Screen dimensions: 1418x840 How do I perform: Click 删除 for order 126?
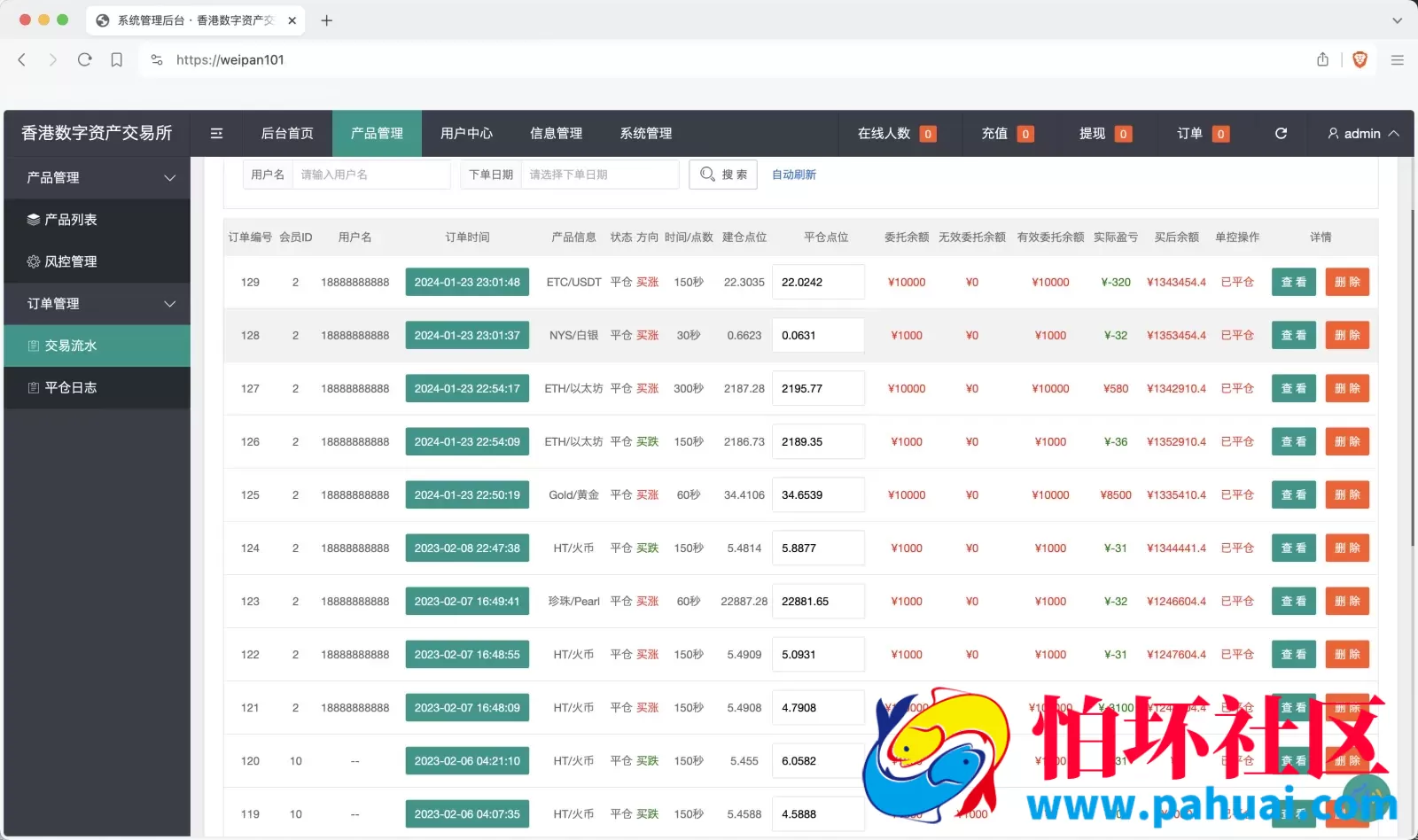[1347, 441]
